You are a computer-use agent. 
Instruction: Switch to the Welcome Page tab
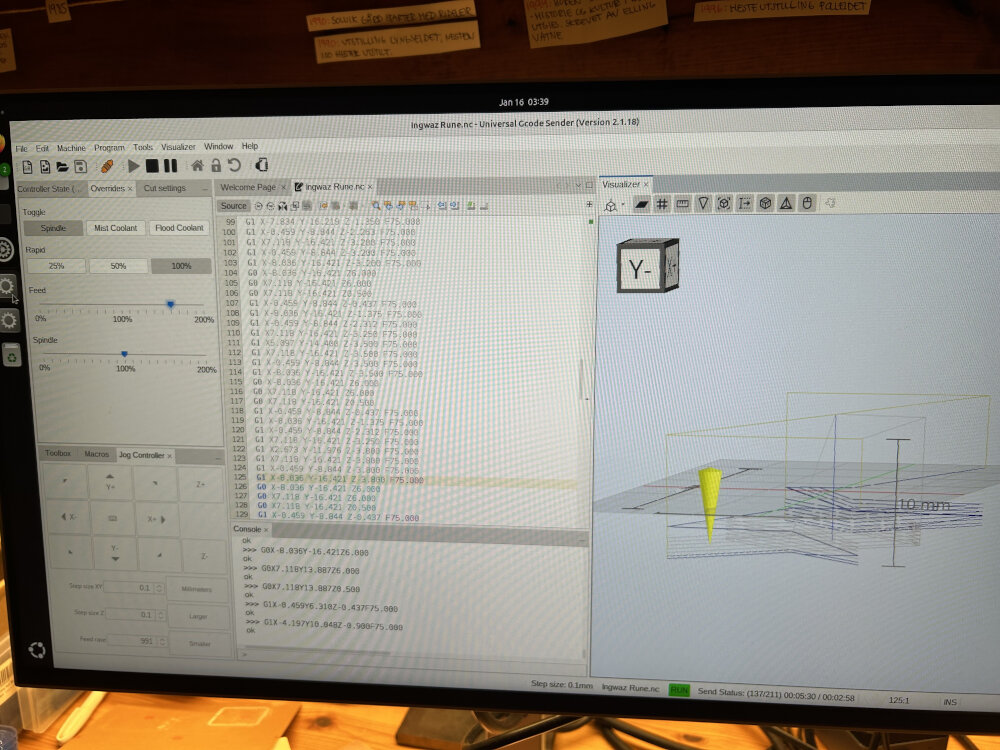[248, 187]
